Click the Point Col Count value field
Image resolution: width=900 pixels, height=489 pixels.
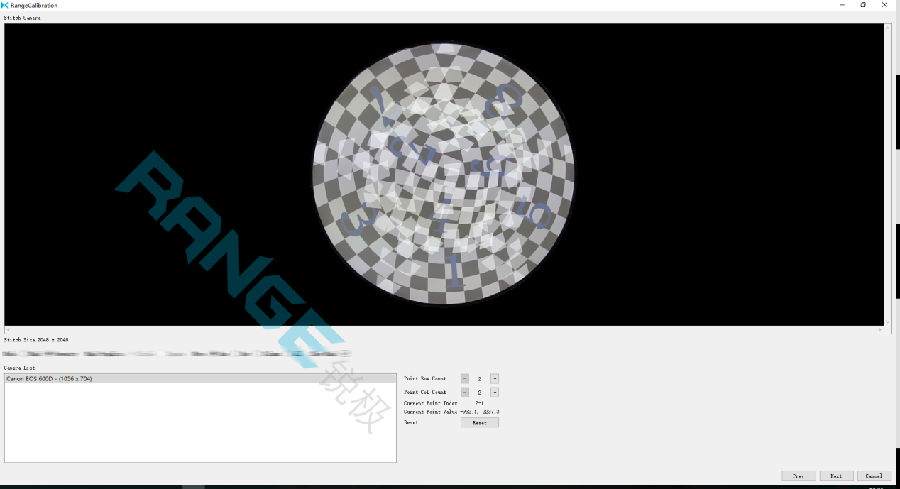point(480,392)
